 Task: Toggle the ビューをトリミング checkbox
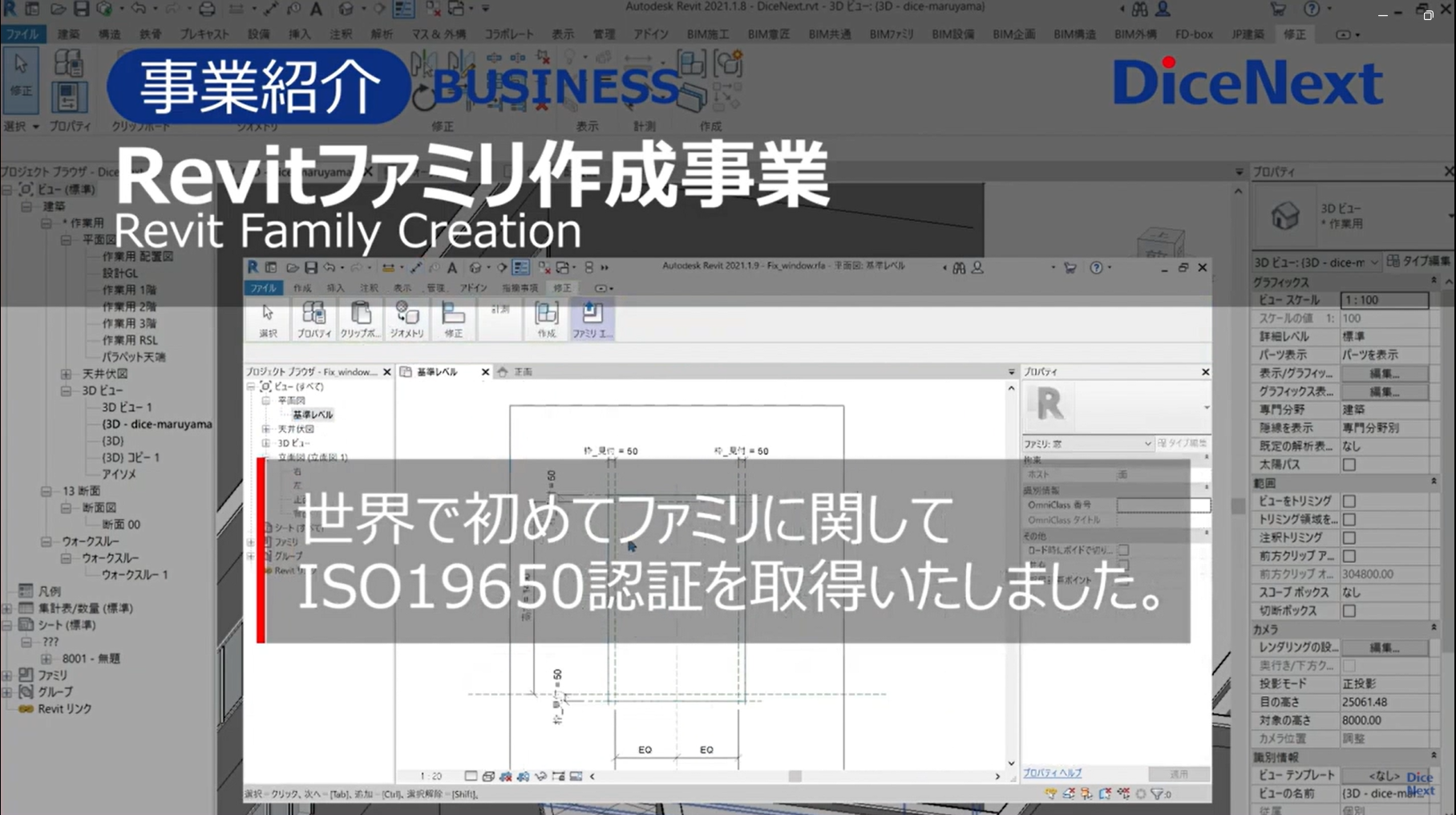(1349, 501)
